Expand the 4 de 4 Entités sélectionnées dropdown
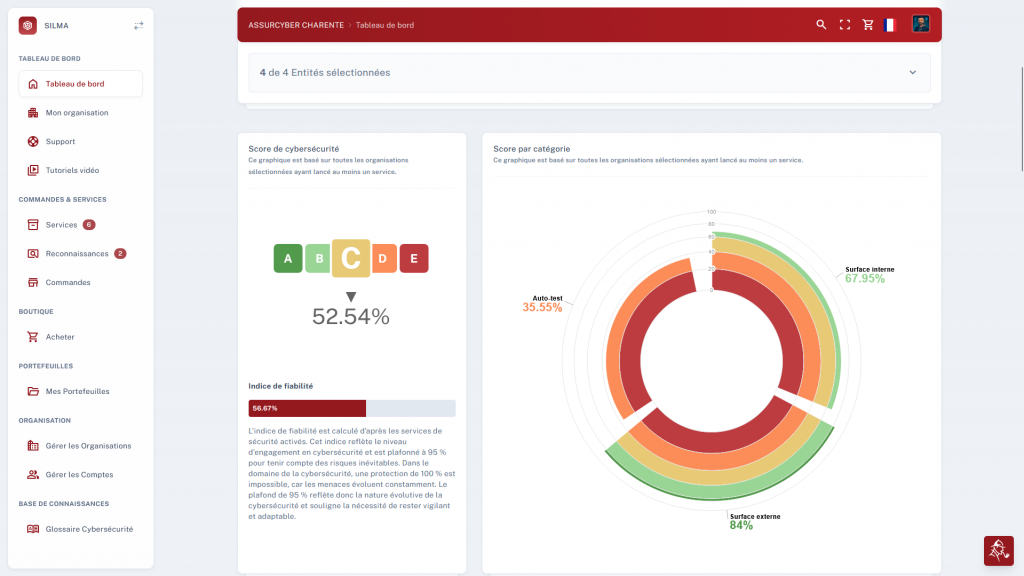The width and height of the screenshot is (1024, 576). (589, 72)
